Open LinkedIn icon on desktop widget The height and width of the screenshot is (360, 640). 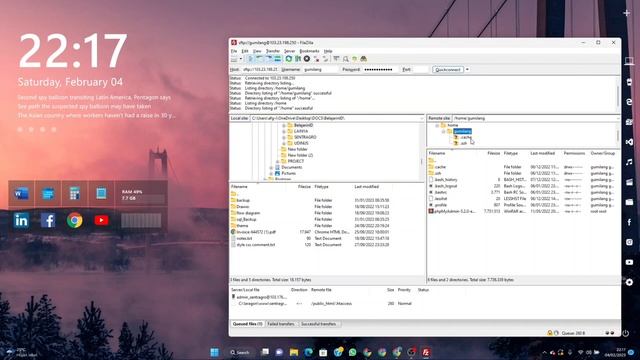pyautogui.click(x=21, y=220)
